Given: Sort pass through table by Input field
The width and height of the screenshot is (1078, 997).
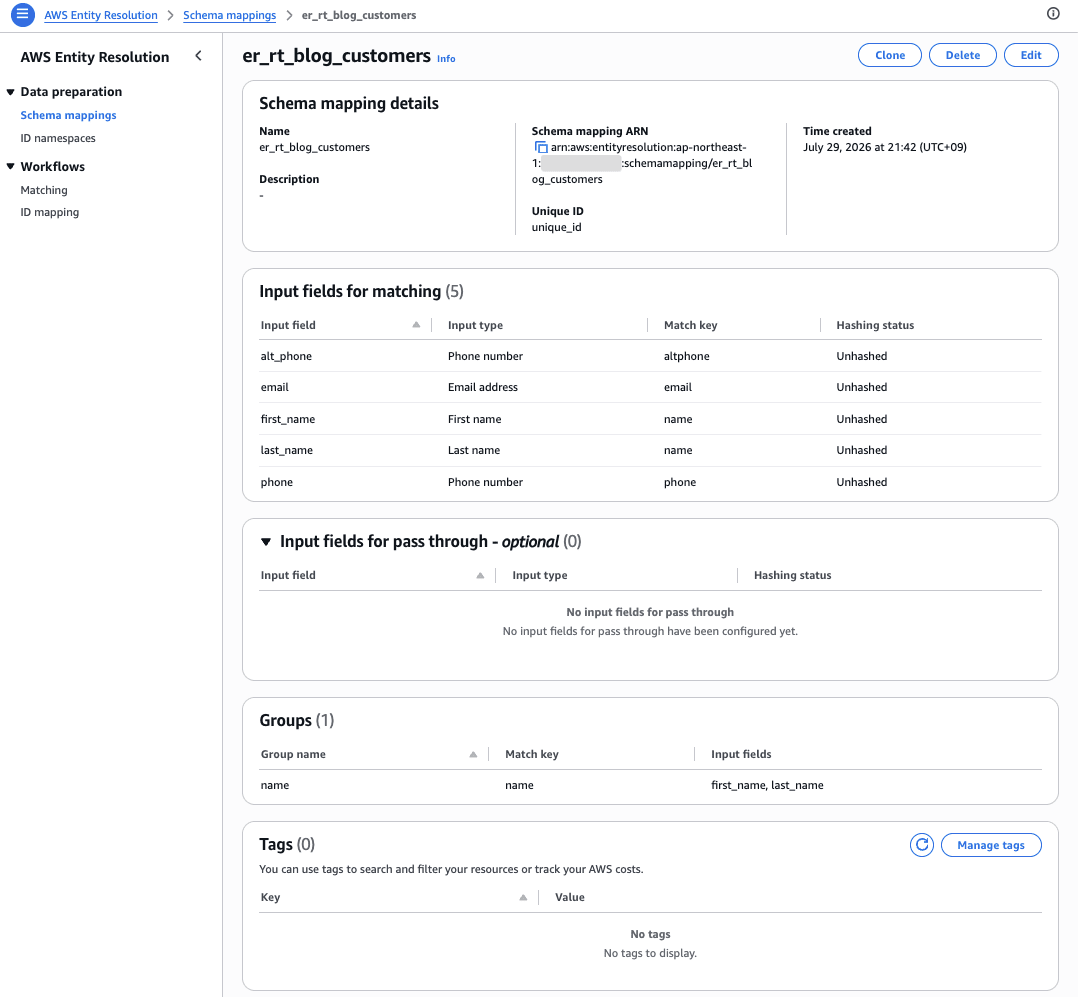Looking at the screenshot, I should [x=480, y=576].
